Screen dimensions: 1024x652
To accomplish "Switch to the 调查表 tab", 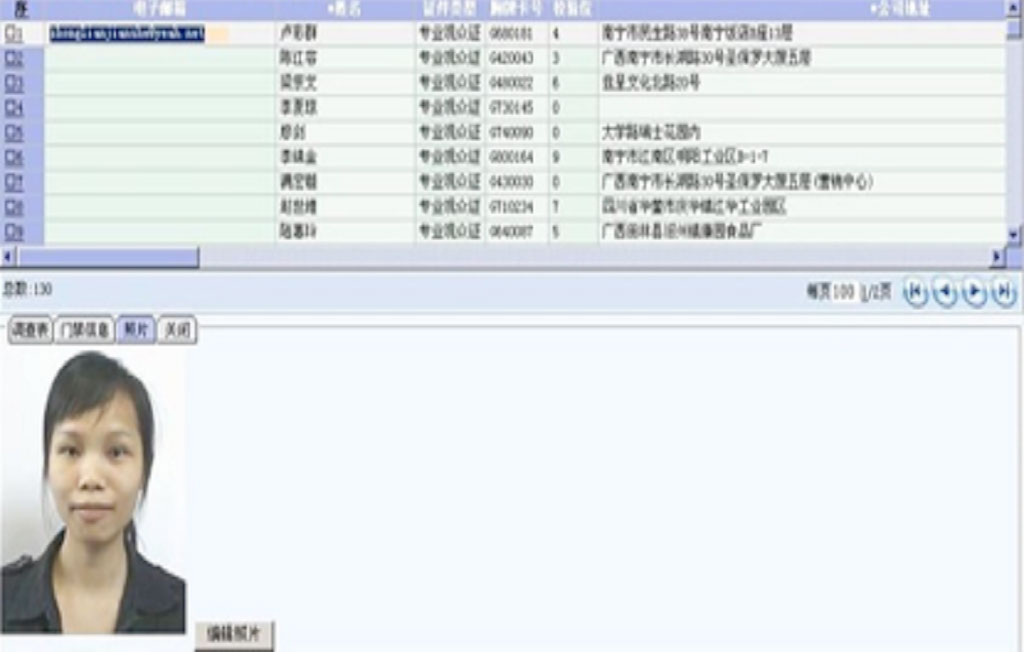I will tap(30, 331).
